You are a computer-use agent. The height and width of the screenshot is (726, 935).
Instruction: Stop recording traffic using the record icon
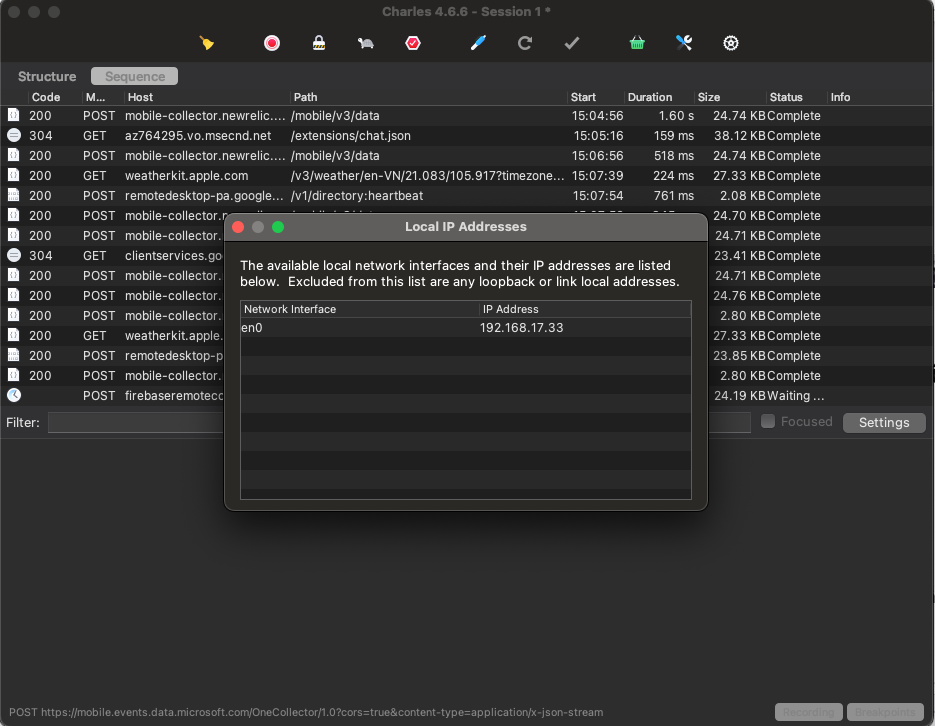(x=270, y=43)
